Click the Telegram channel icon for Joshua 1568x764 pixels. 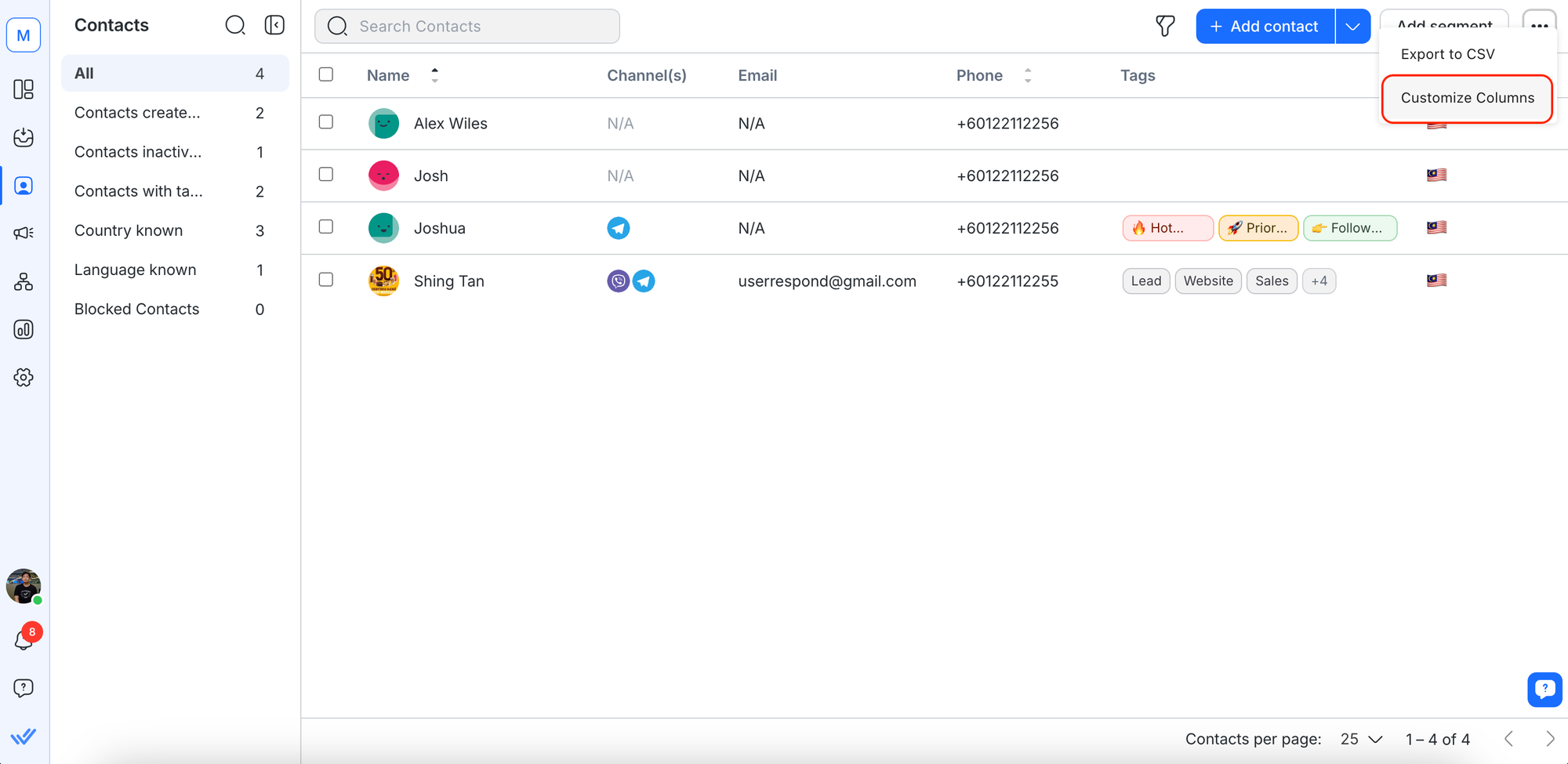pyautogui.click(x=619, y=228)
